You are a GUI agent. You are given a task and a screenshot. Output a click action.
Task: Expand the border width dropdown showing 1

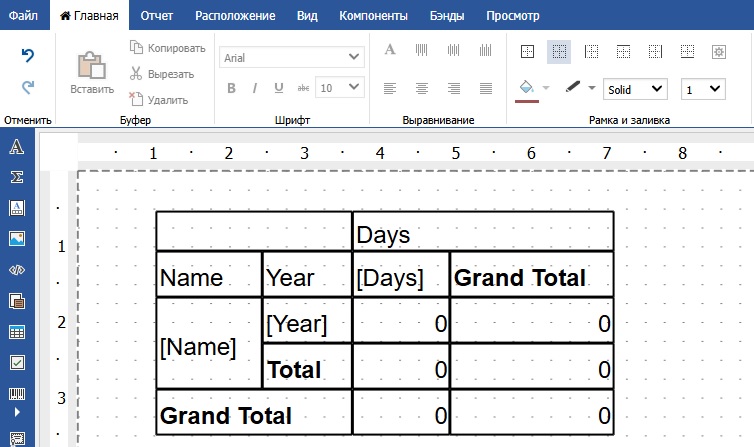[702, 89]
